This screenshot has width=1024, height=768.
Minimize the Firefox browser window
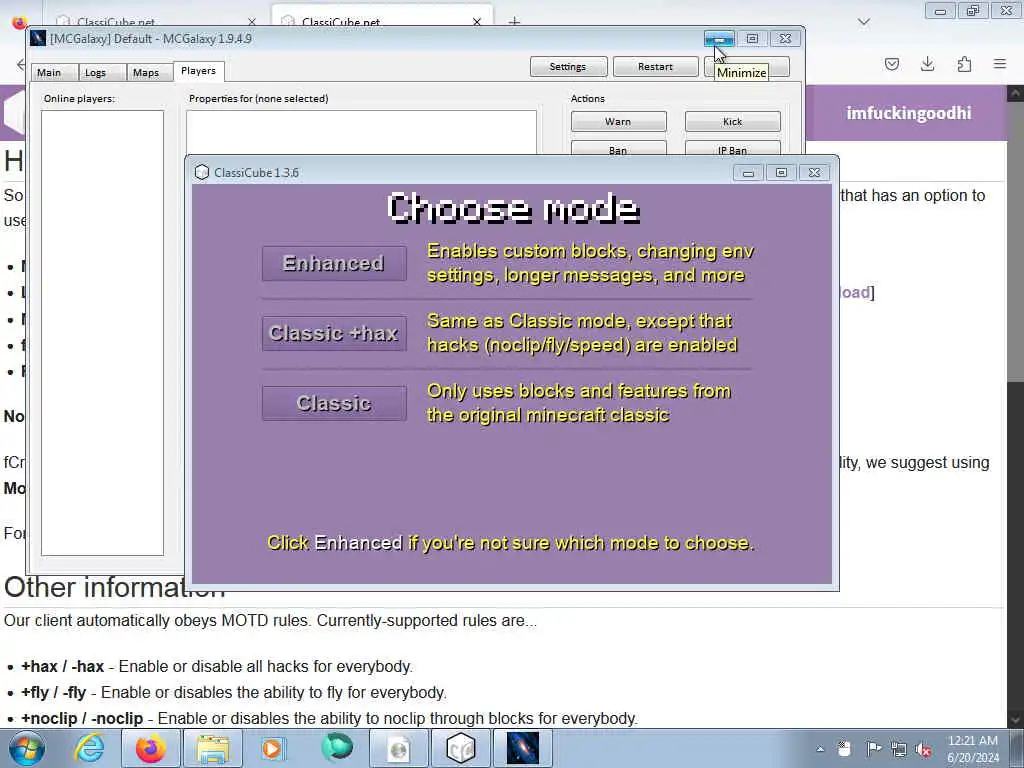(x=940, y=11)
